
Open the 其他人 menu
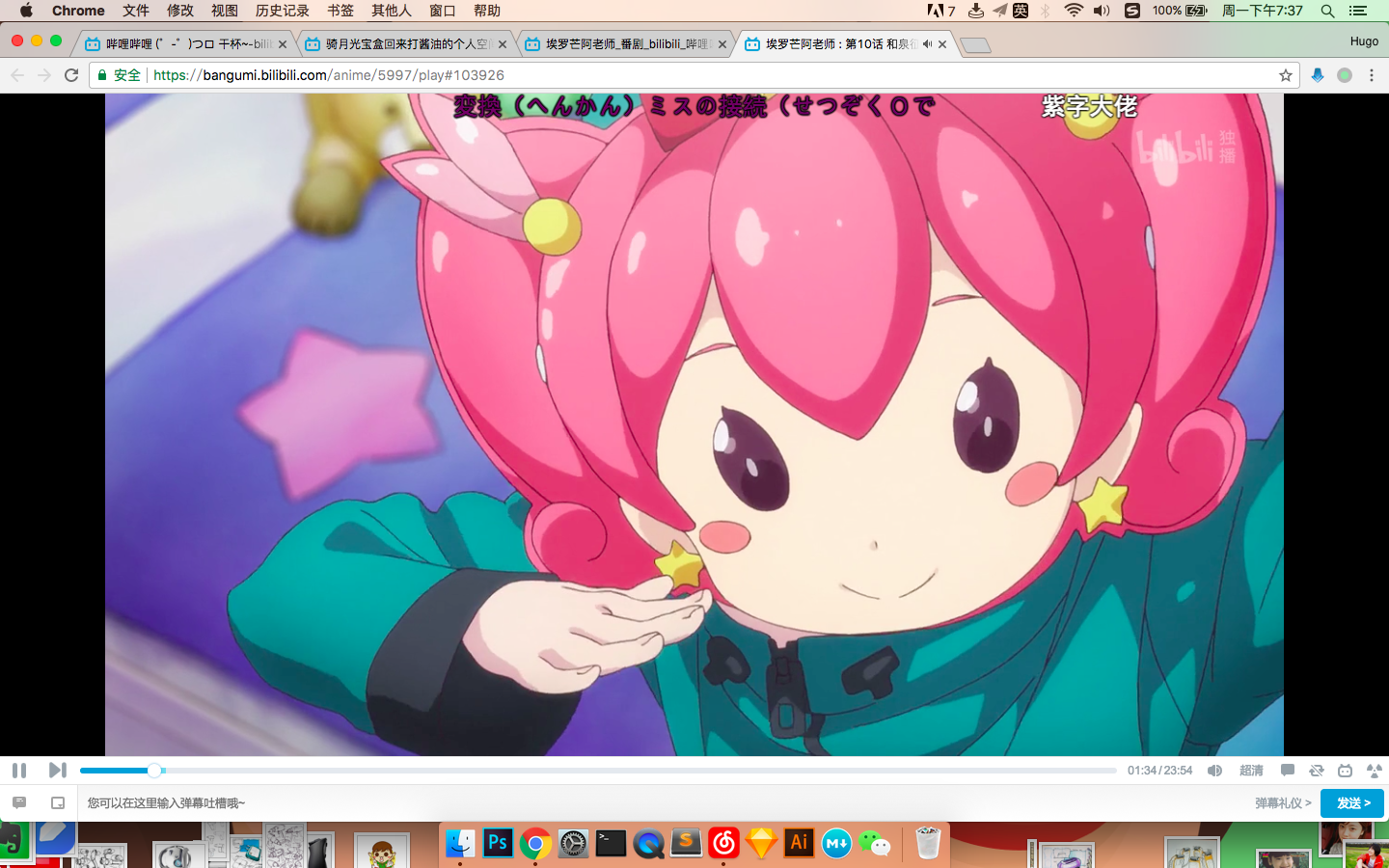pyautogui.click(x=392, y=11)
